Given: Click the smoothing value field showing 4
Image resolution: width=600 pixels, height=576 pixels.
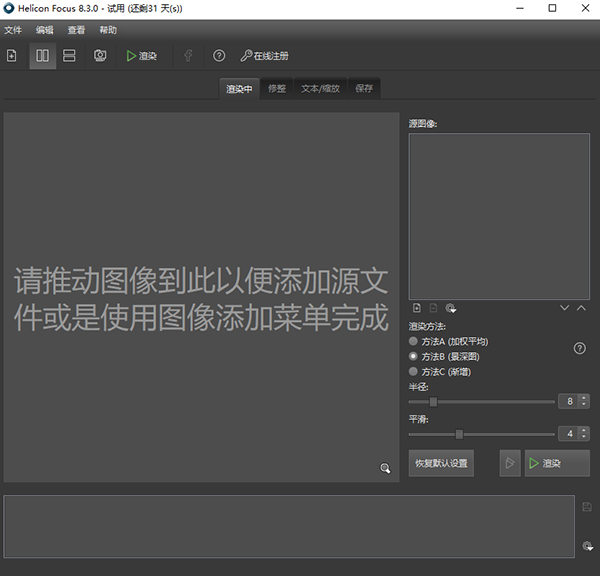Looking at the screenshot, I should (569, 434).
